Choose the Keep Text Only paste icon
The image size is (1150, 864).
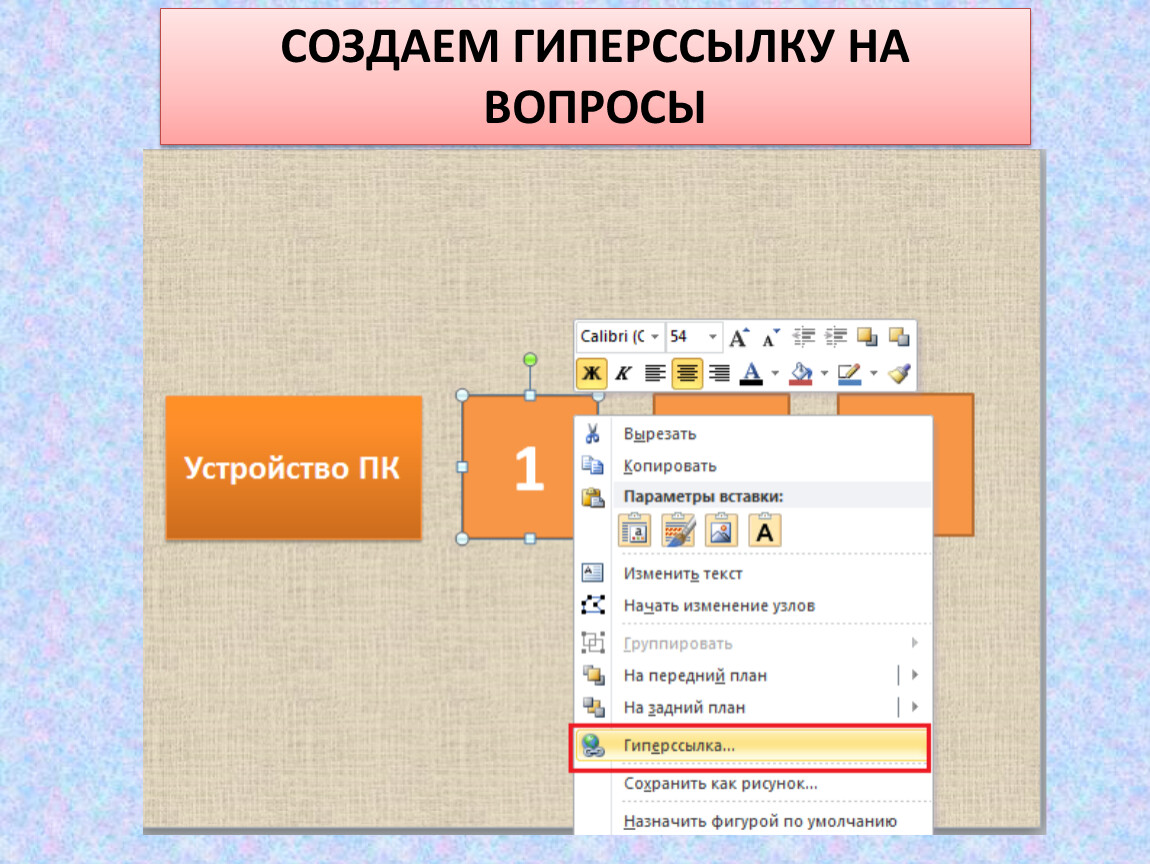(765, 532)
